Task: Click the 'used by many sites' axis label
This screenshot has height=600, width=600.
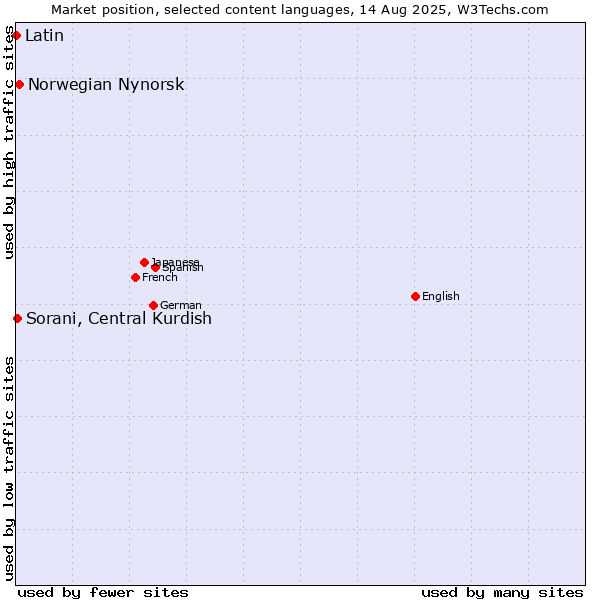Action: point(502,593)
